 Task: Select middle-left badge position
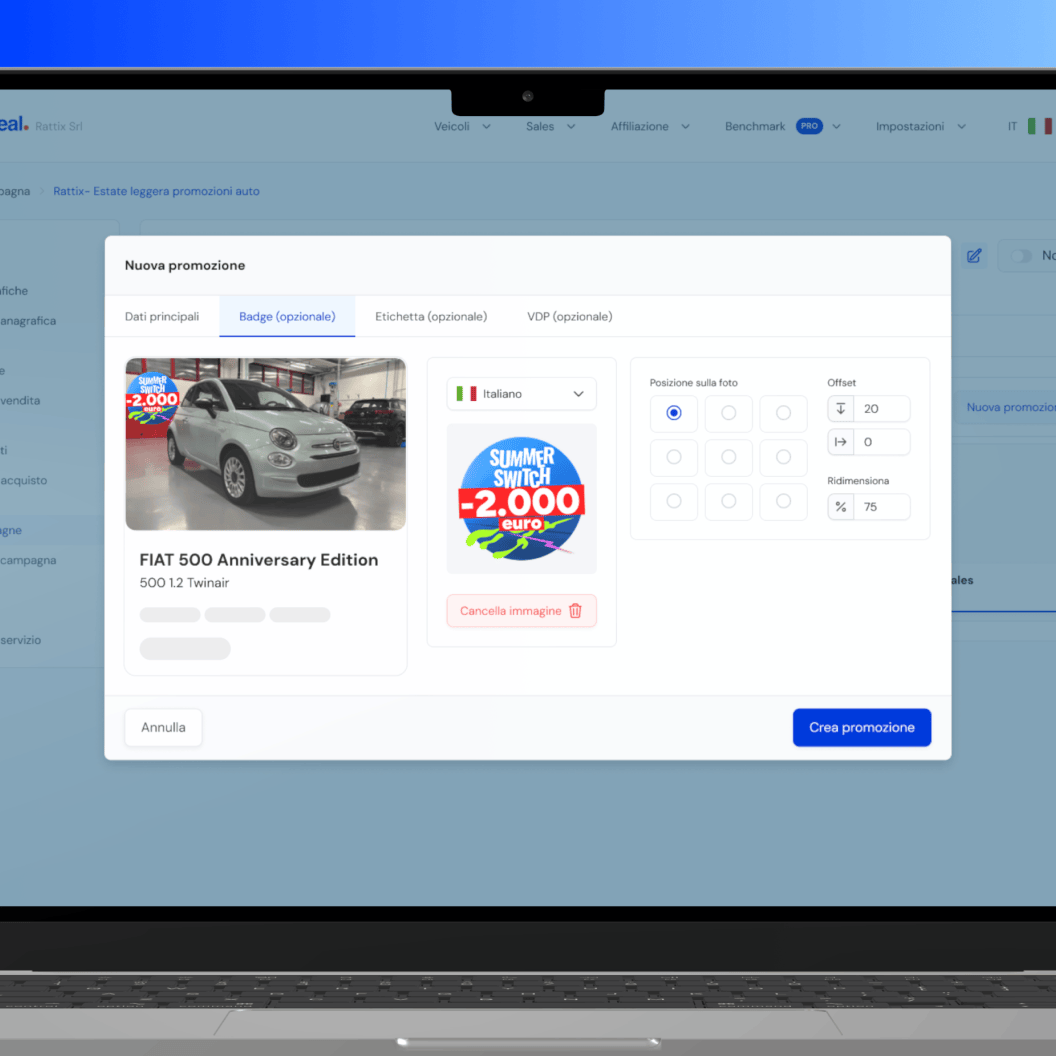point(673,457)
